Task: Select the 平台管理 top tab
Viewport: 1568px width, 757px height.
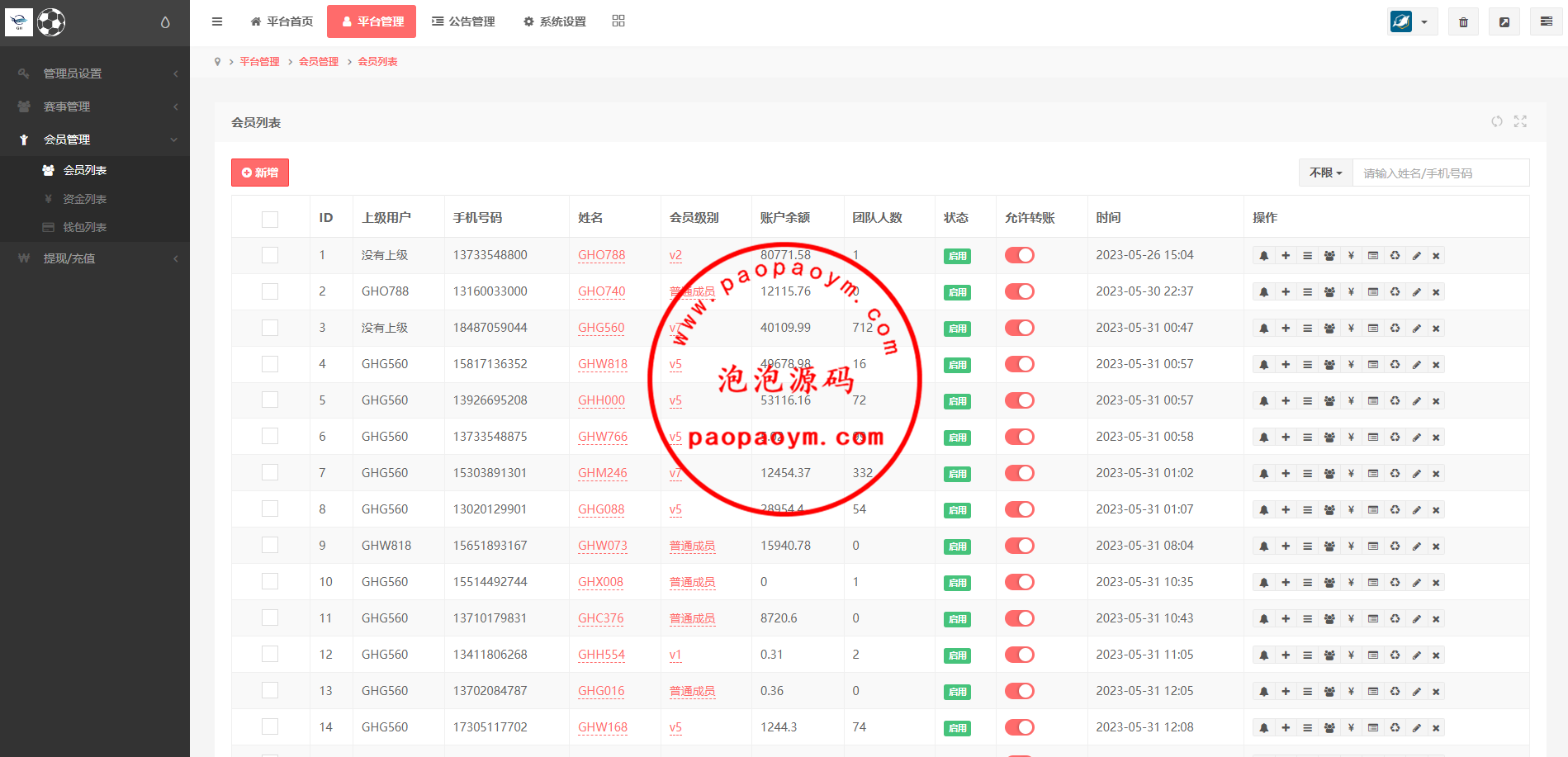Action: coord(372,21)
